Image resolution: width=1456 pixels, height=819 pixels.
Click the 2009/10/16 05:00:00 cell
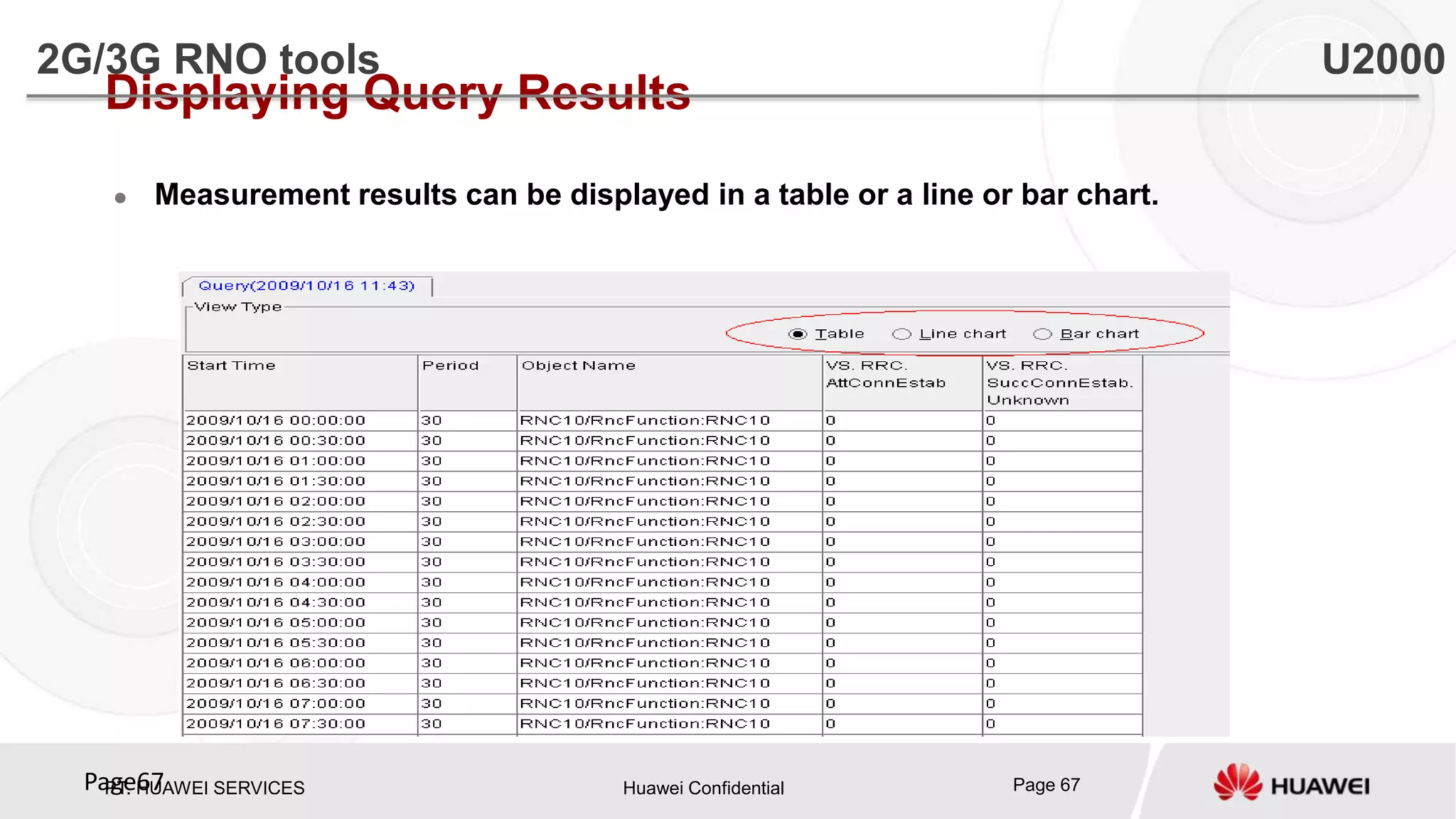[300, 623]
